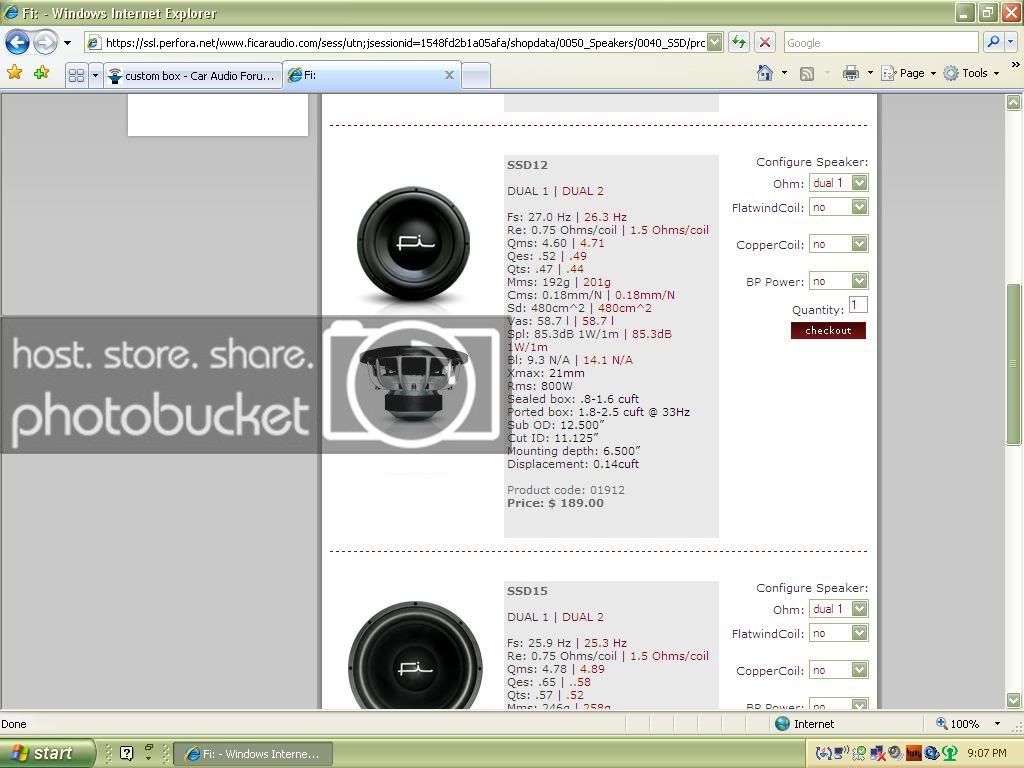Select DUAL 1 link for SSD12

tap(528, 191)
